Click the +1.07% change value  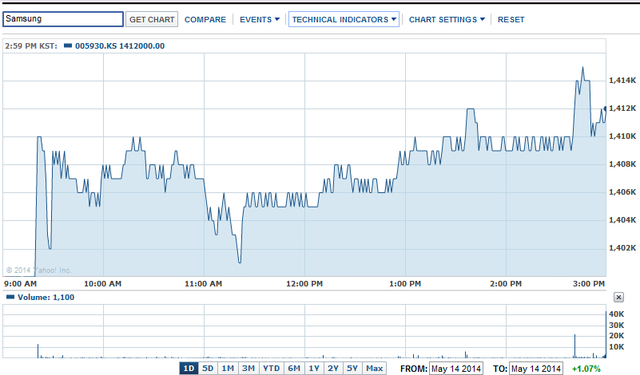pyautogui.click(x=586, y=369)
